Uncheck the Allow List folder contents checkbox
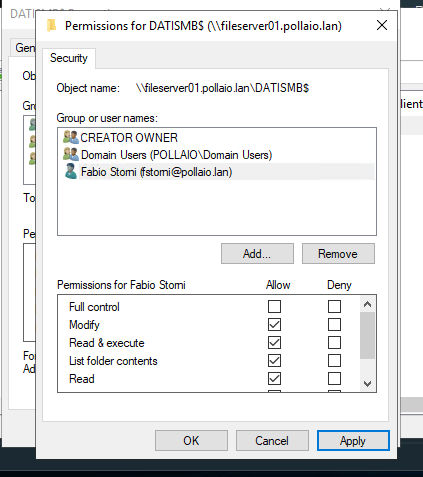Screen dimensions: 423x477 coord(274,360)
